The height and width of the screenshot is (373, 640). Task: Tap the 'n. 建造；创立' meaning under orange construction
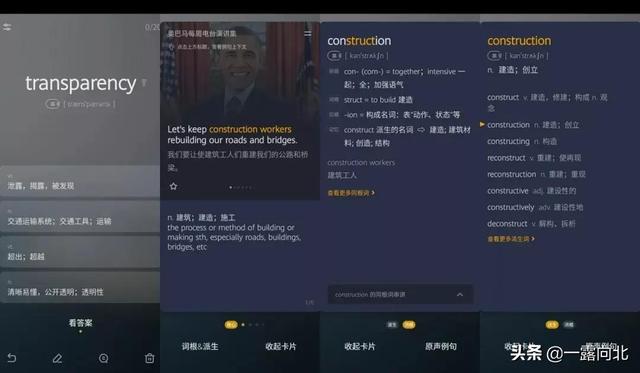(x=513, y=70)
